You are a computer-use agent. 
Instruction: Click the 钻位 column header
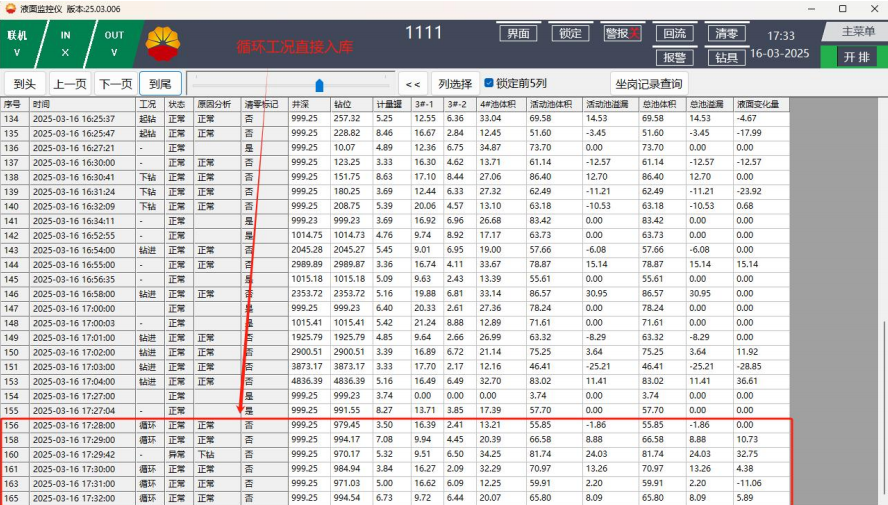pyautogui.click(x=352, y=104)
